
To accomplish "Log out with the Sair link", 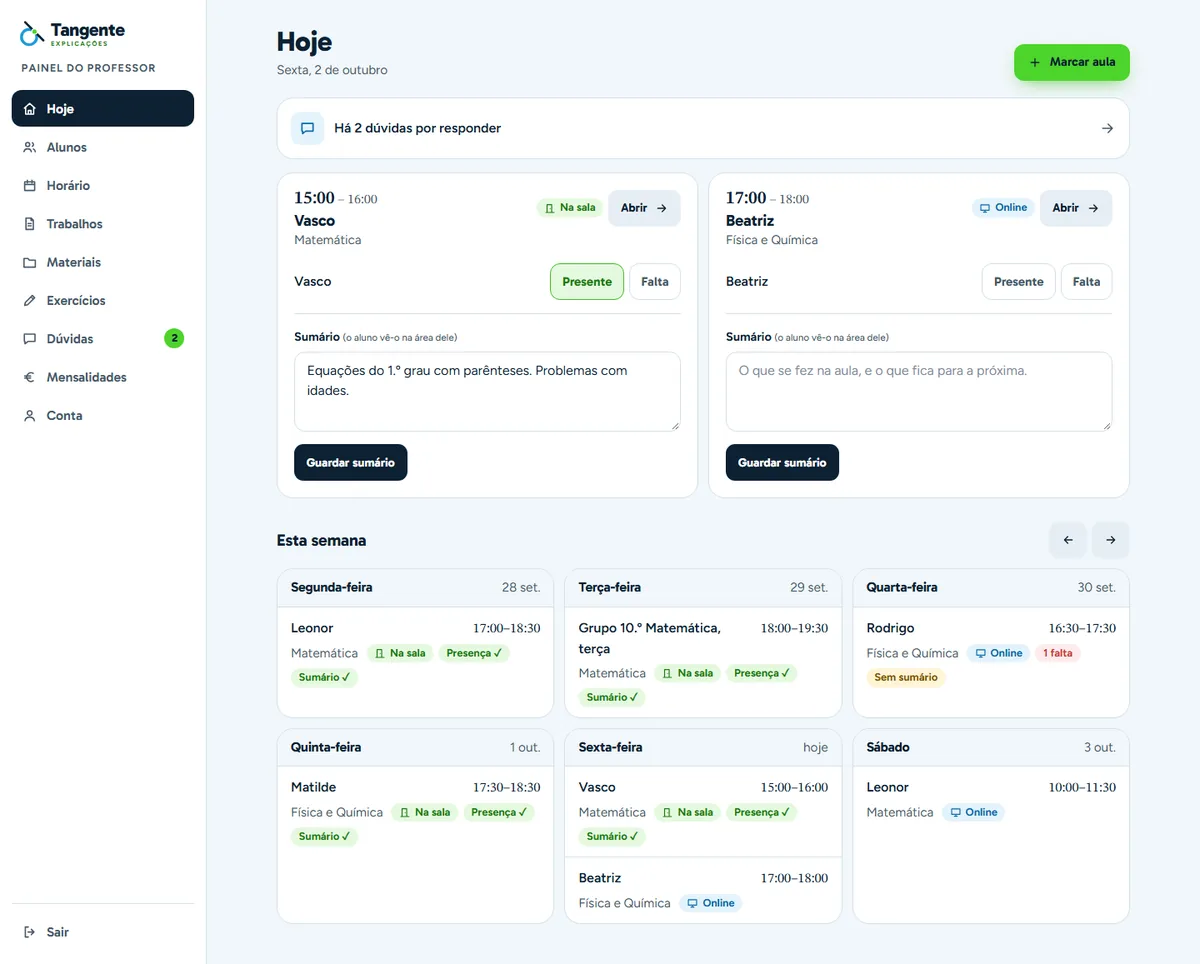I will [x=103, y=932].
